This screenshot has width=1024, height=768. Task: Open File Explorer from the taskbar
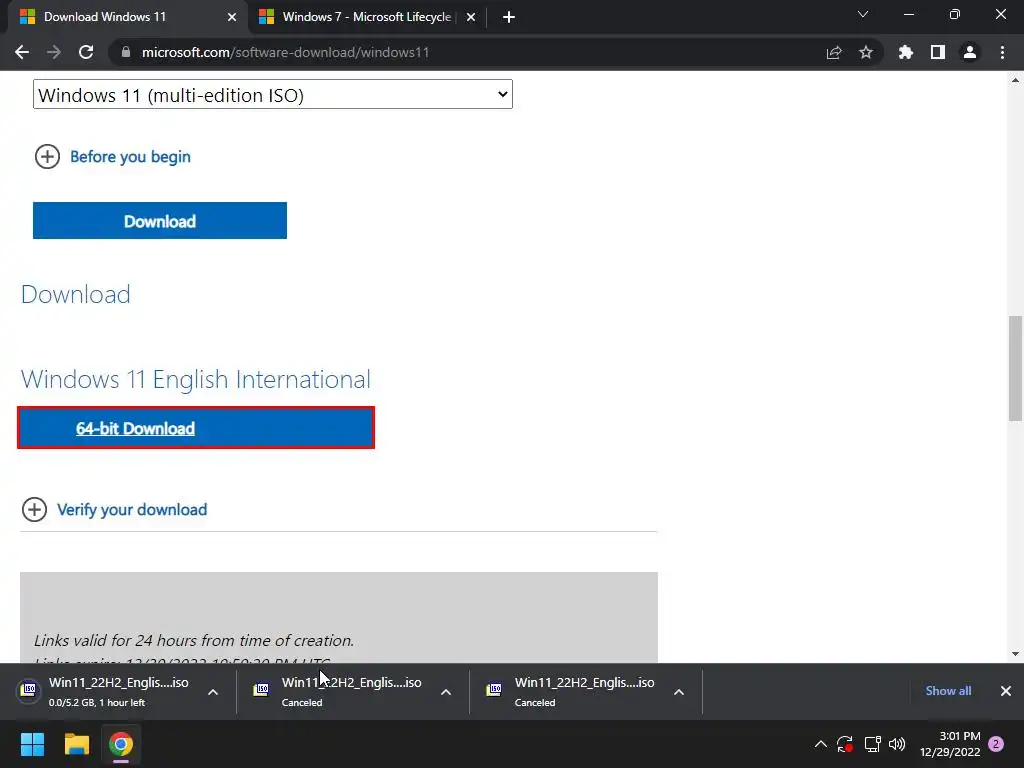(x=76, y=744)
